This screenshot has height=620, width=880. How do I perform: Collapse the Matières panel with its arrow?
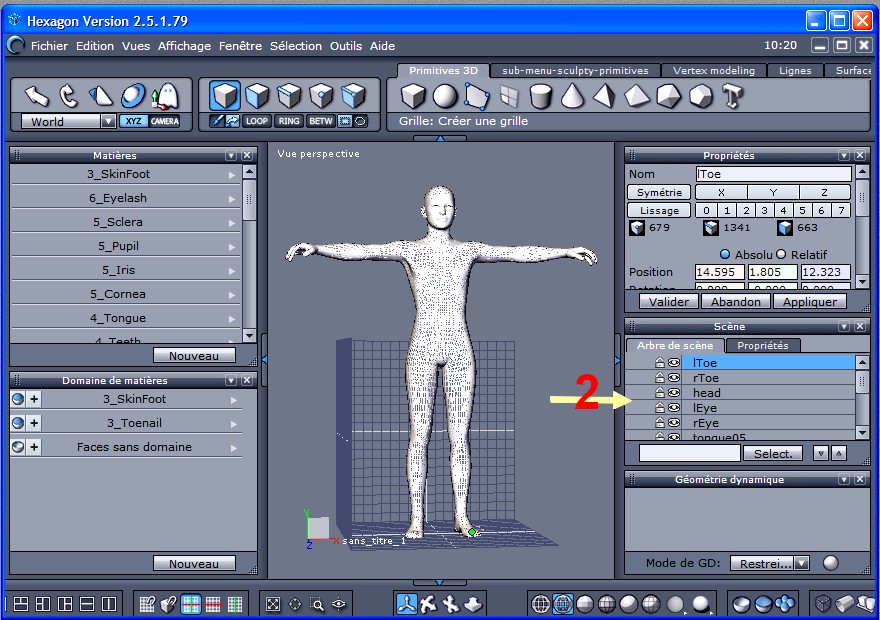(231, 155)
